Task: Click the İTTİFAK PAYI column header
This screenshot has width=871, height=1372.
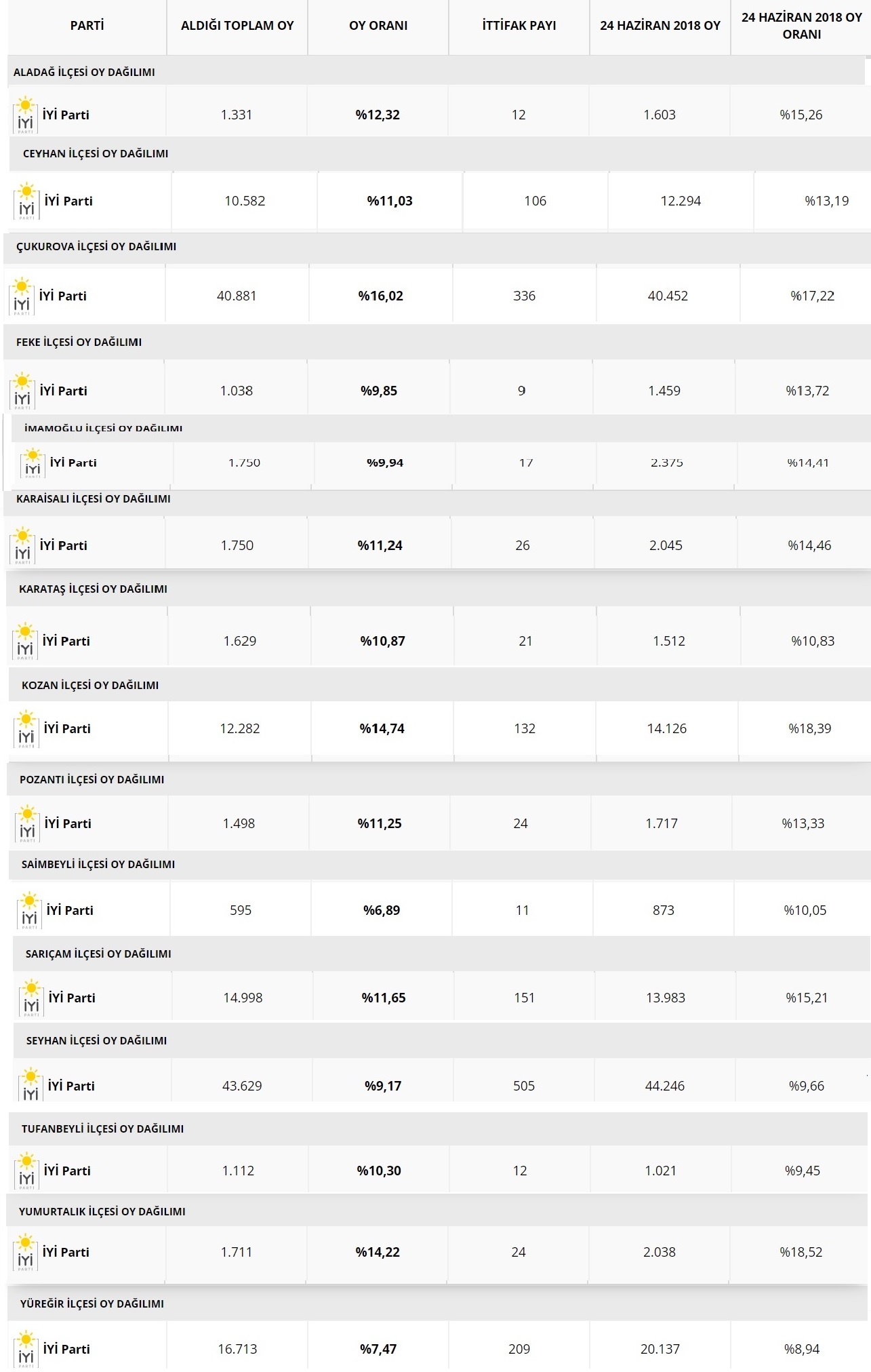Action: coord(519,26)
